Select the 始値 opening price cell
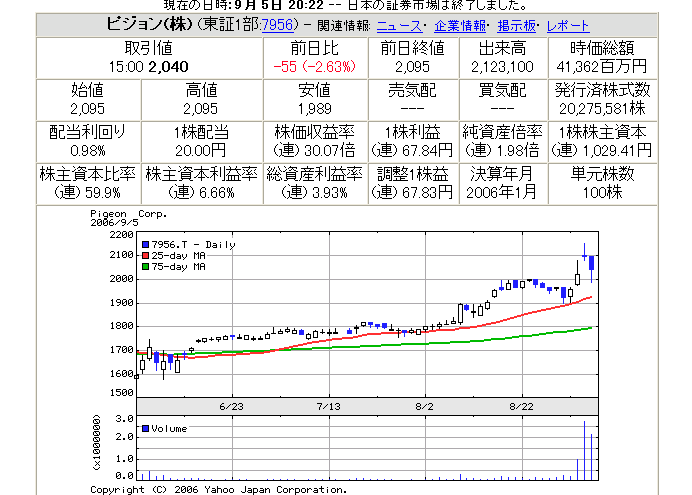 click(x=88, y=100)
